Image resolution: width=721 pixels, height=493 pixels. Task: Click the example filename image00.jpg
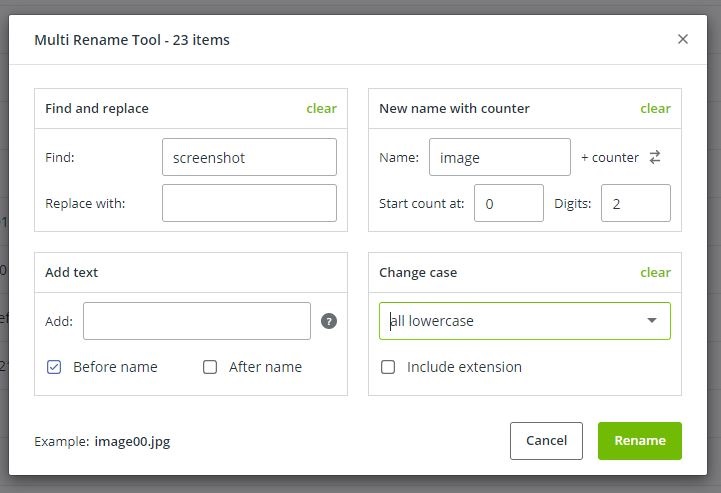pos(139,441)
